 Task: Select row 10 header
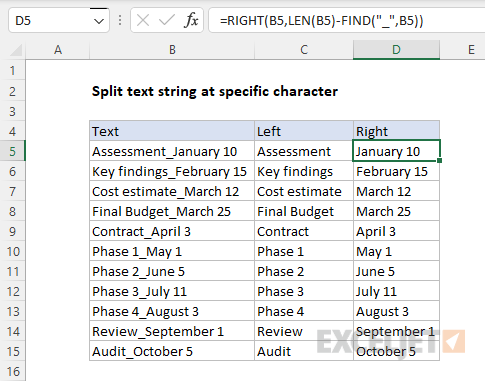[13, 251]
